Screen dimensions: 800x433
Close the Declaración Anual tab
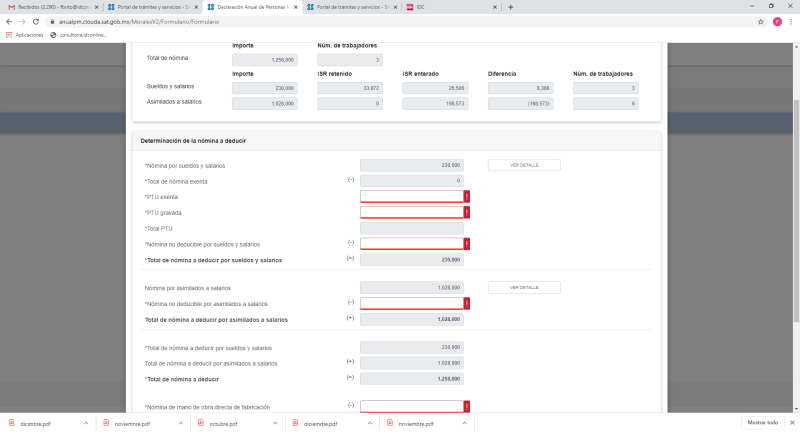tap(295, 7)
